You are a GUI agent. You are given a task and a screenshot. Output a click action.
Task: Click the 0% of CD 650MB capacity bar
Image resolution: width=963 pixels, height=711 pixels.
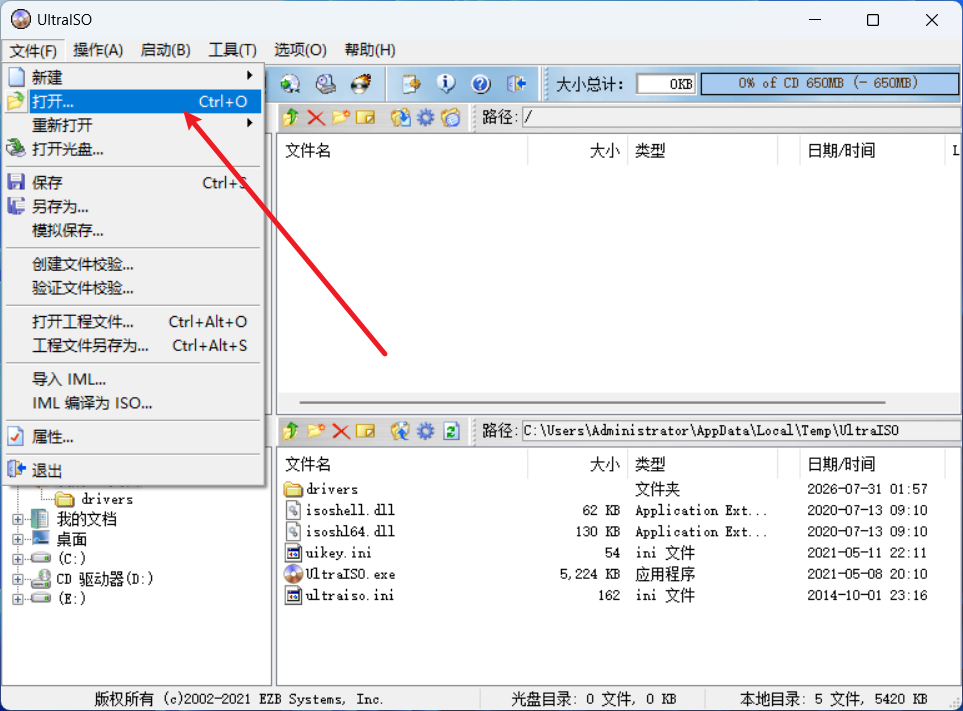click(829, 84)
